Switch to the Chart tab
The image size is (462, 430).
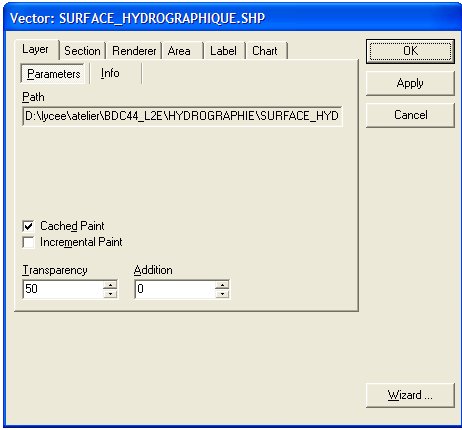click(266, 51)
